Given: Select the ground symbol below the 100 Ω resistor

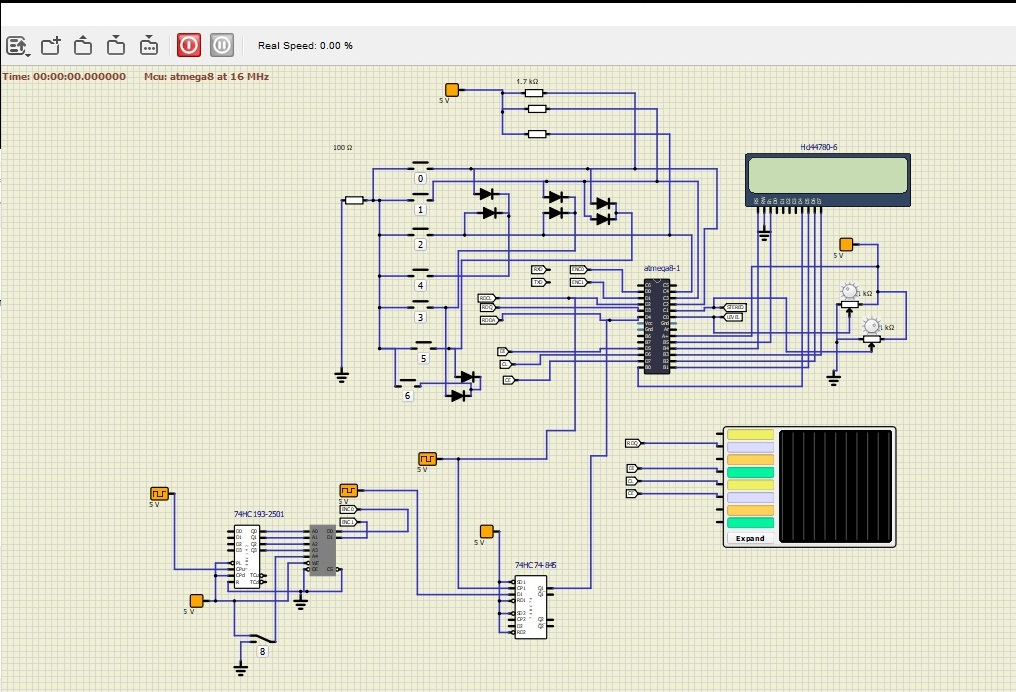Looking at the screenshot, I should coord(341,375).
